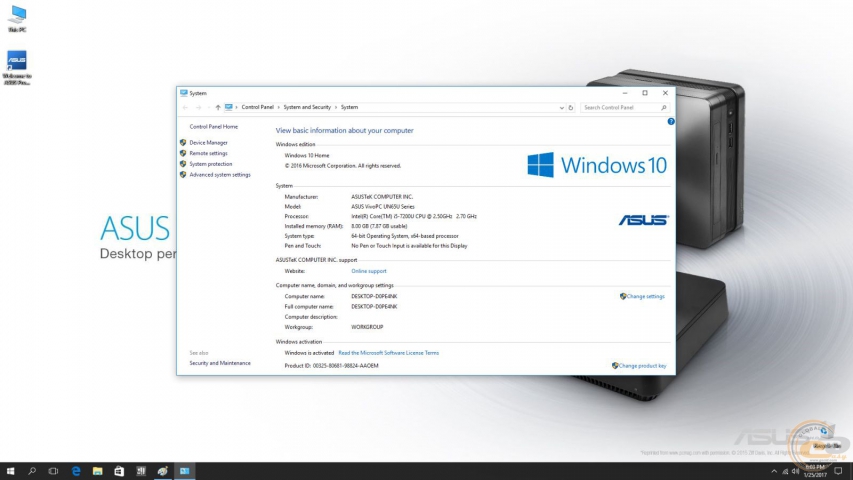Click the Product ID text line
The image size is (853, 480).
(x=331, y=366)
